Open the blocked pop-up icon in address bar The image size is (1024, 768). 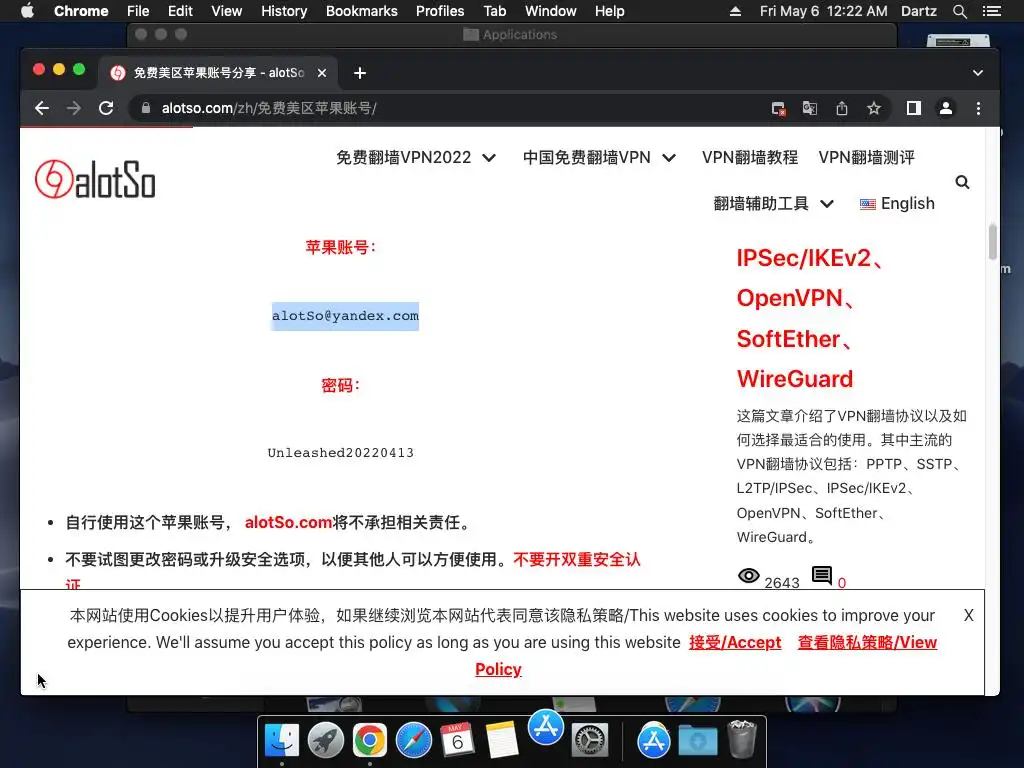[778, 108]
